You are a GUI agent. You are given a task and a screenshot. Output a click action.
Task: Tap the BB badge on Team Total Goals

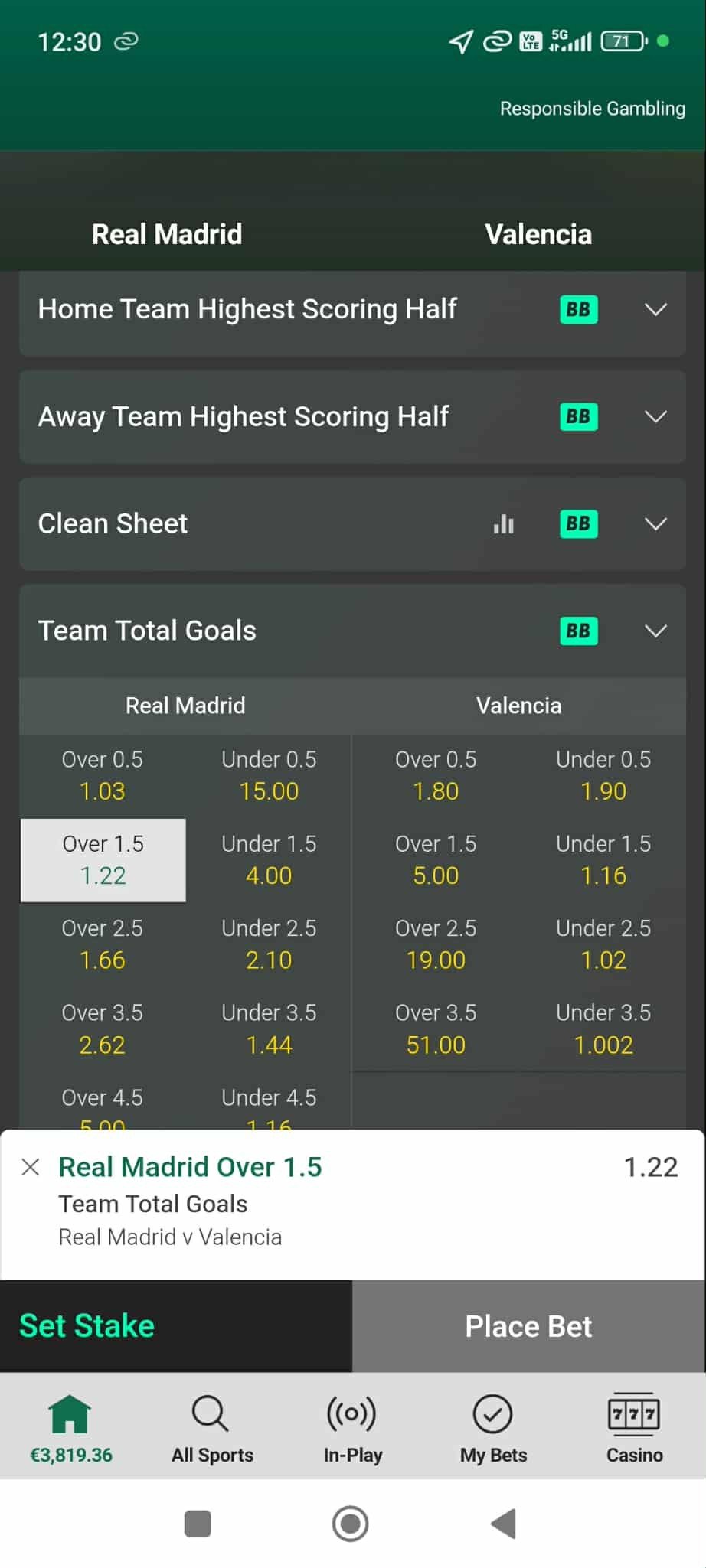(578, 631)
